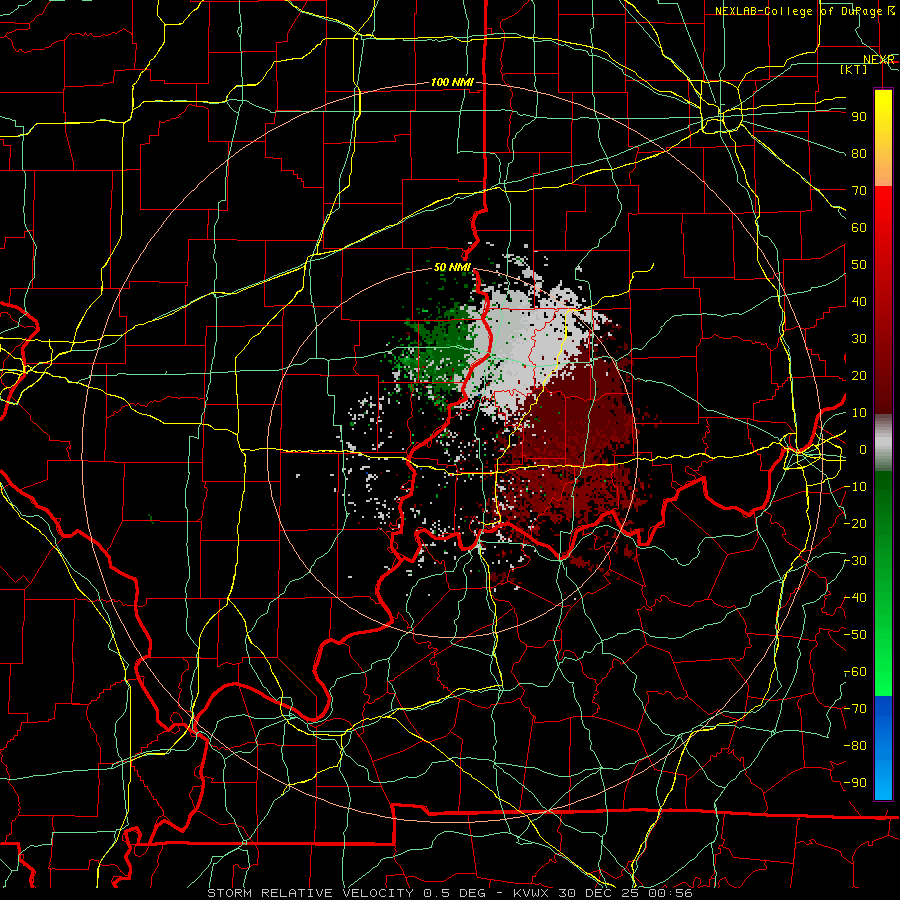Click the 70 value on the velocity scale

(x=859, y=191)
